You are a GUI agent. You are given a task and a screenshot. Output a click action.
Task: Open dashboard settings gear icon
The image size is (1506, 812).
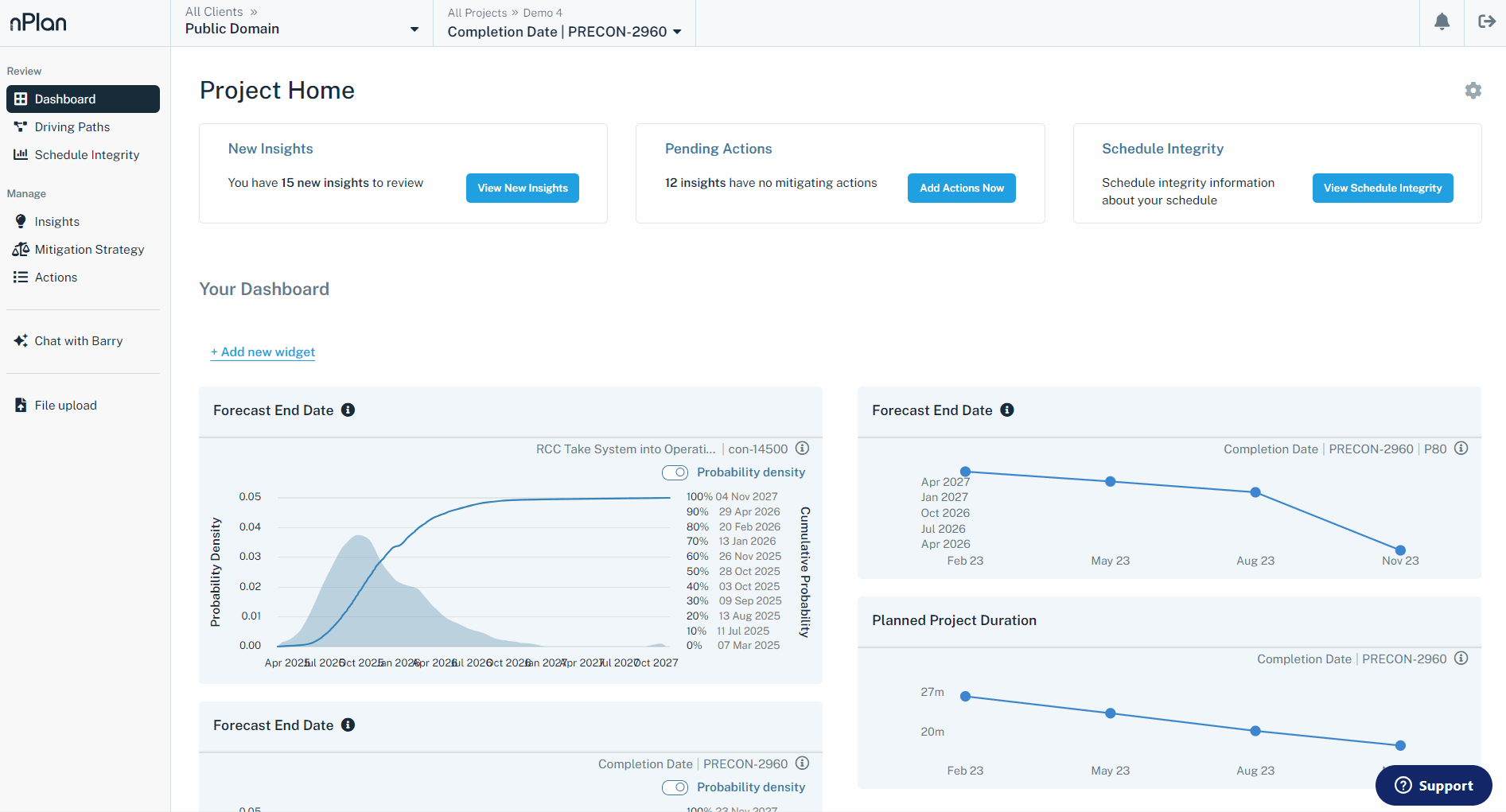tap(1473, 91)
